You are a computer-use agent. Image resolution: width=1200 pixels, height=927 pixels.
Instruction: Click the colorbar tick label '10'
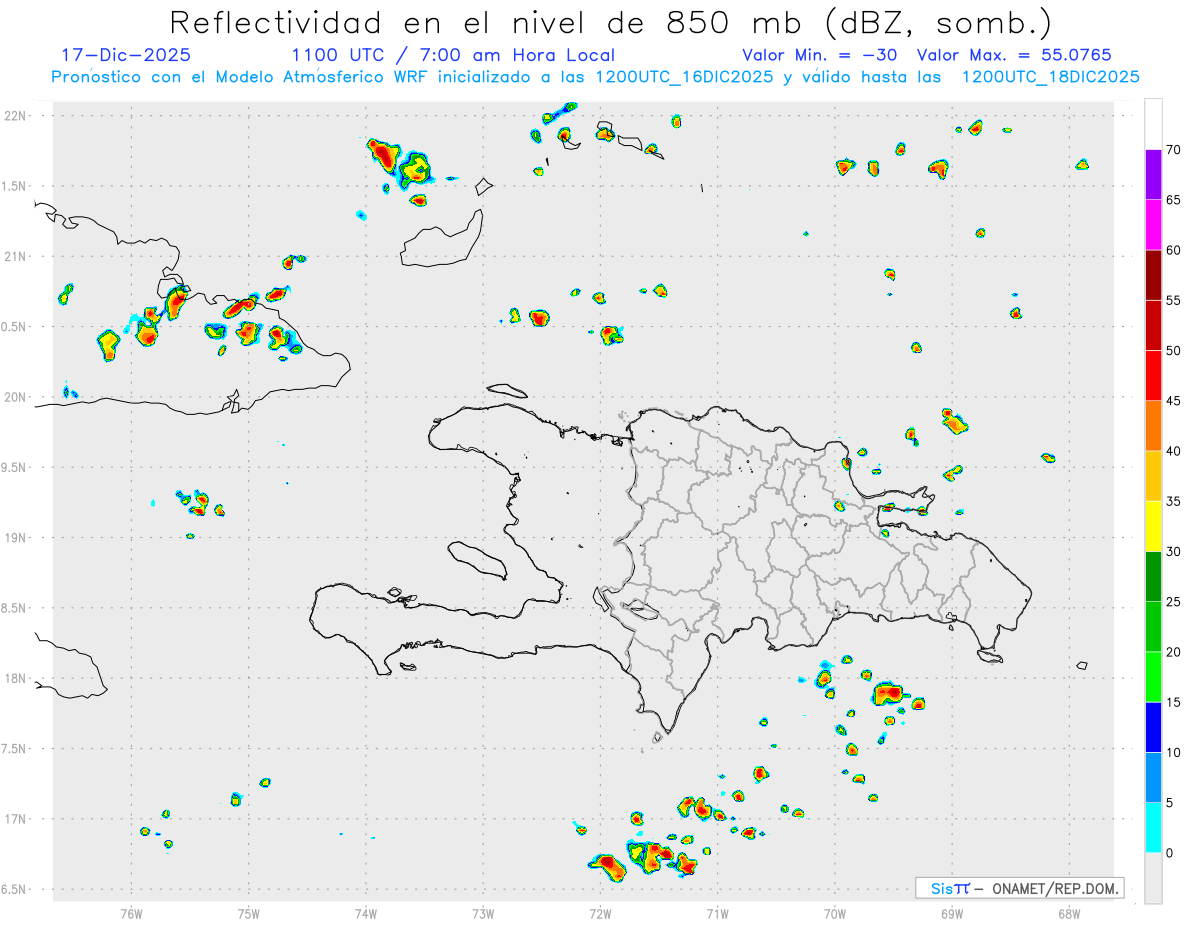click(x=1174, y=752)
